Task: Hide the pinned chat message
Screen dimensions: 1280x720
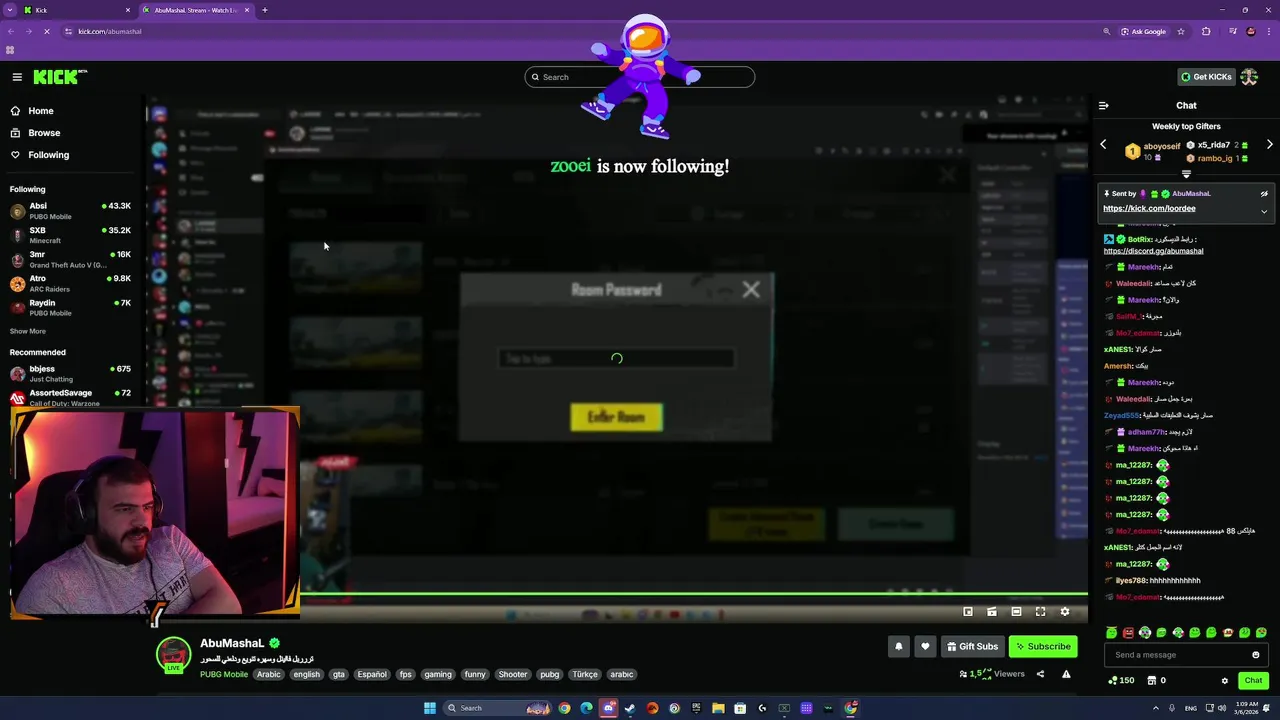Action: (x=1264, y=194)
